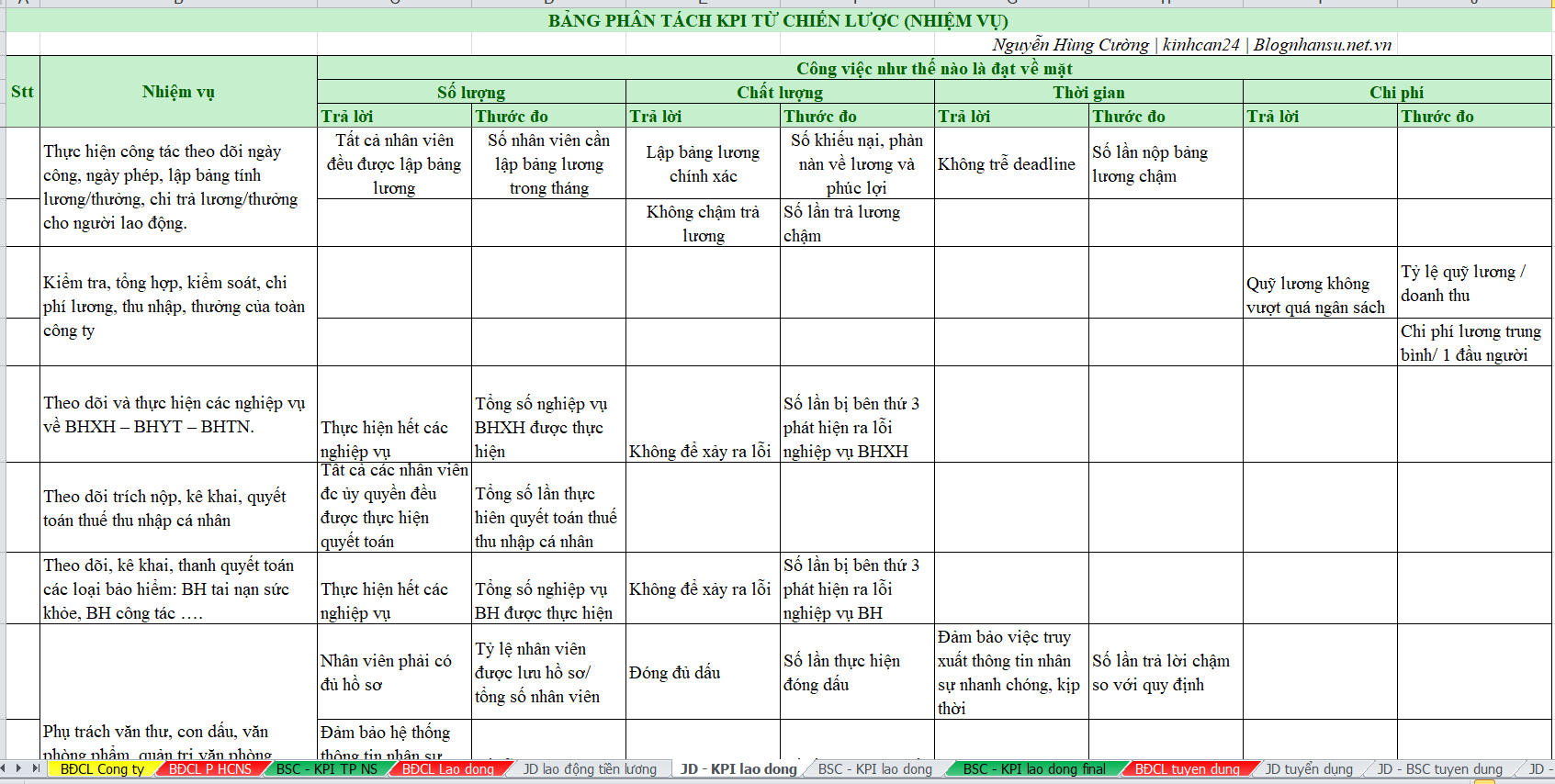Select the title cell BẢNG PHÂN TÁCH KPI

point(778,21)
